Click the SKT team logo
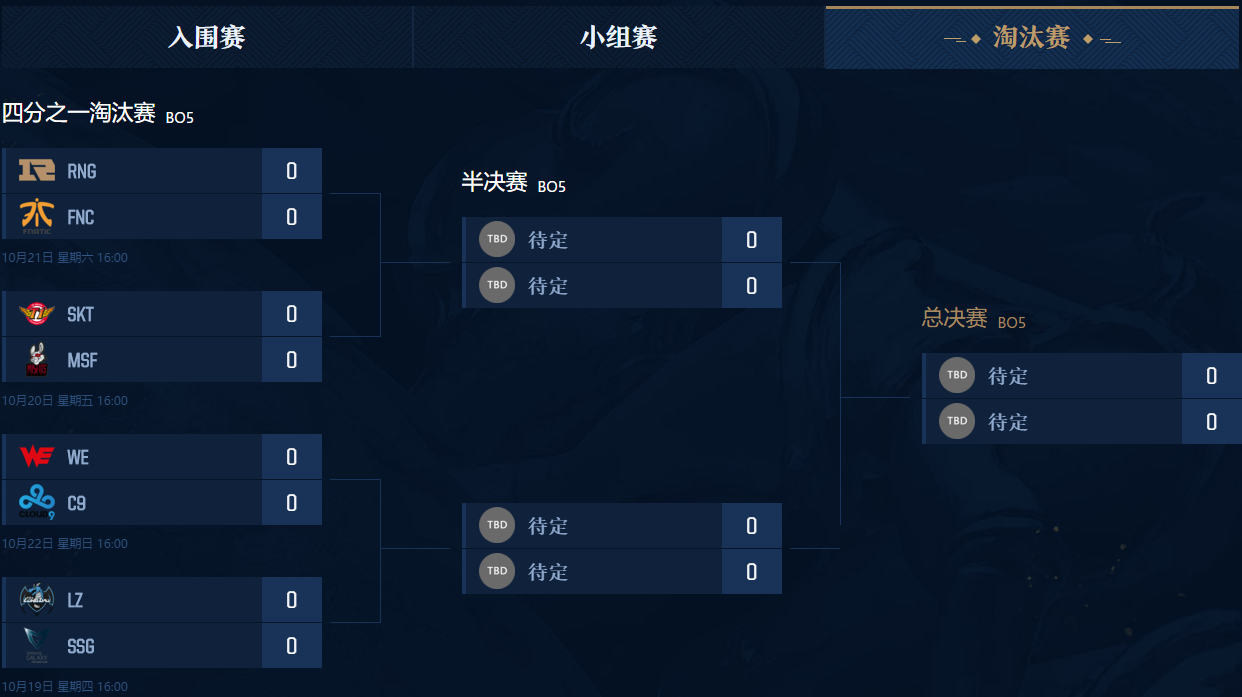 37,314
